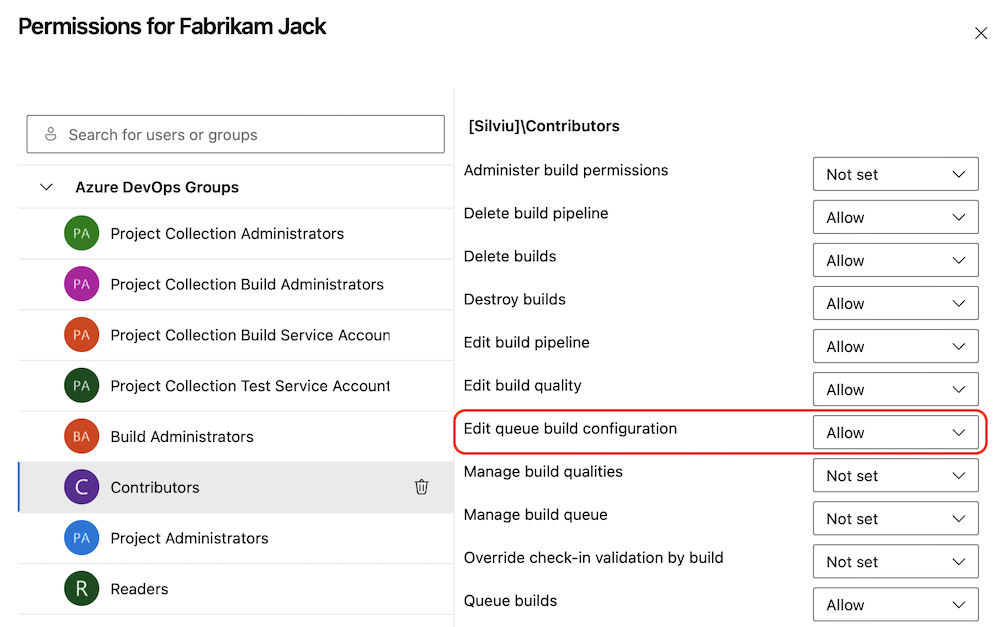This screenshot has height=627, width=1000.
Task: Click the Project Collection Build Administrators avatar
Action: pyautogui.click(x=81, y=284)
